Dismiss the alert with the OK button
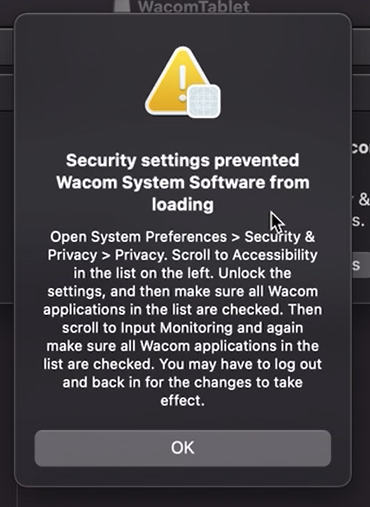This screenshot has width=370, height=507. click(183, 448)
